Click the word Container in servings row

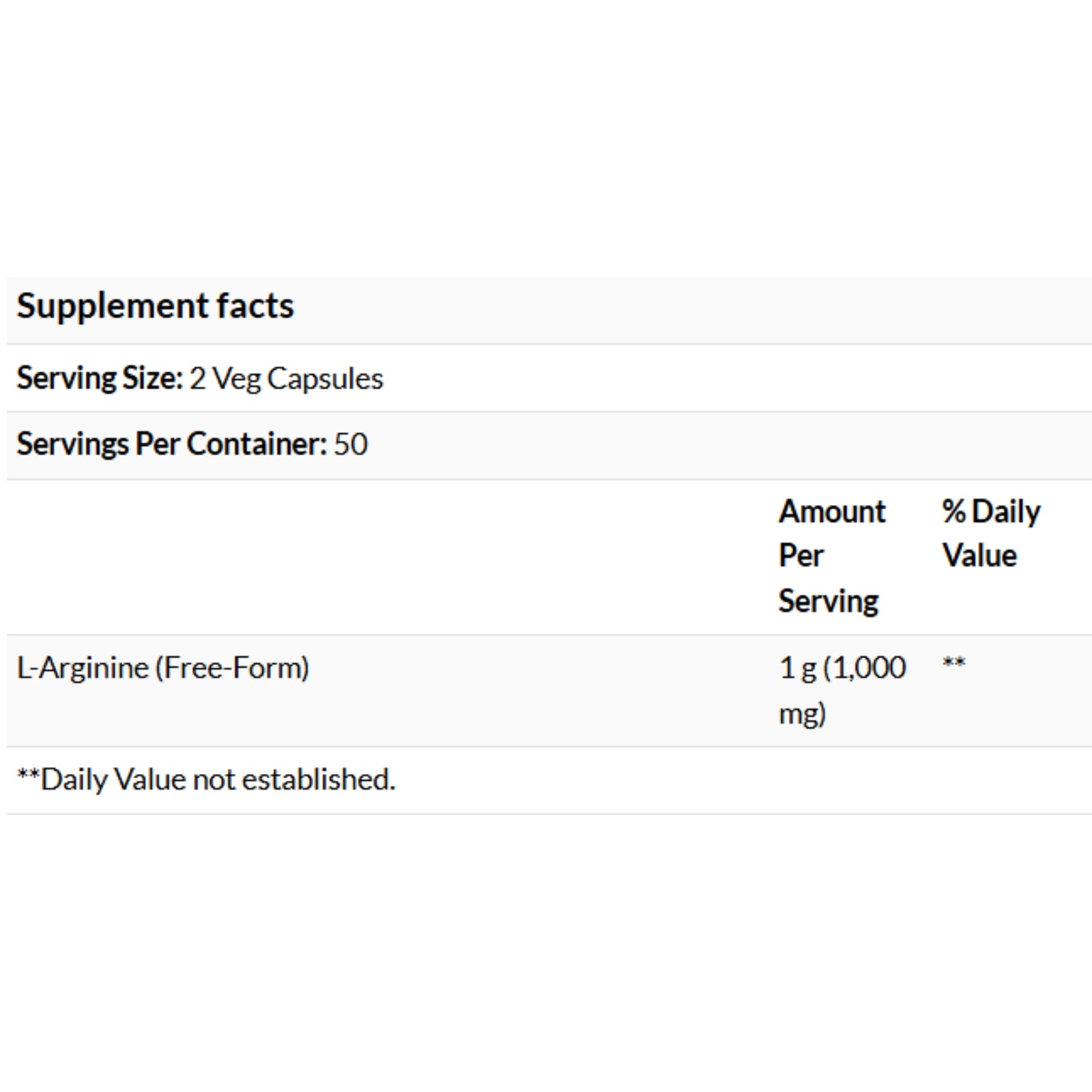257,444
